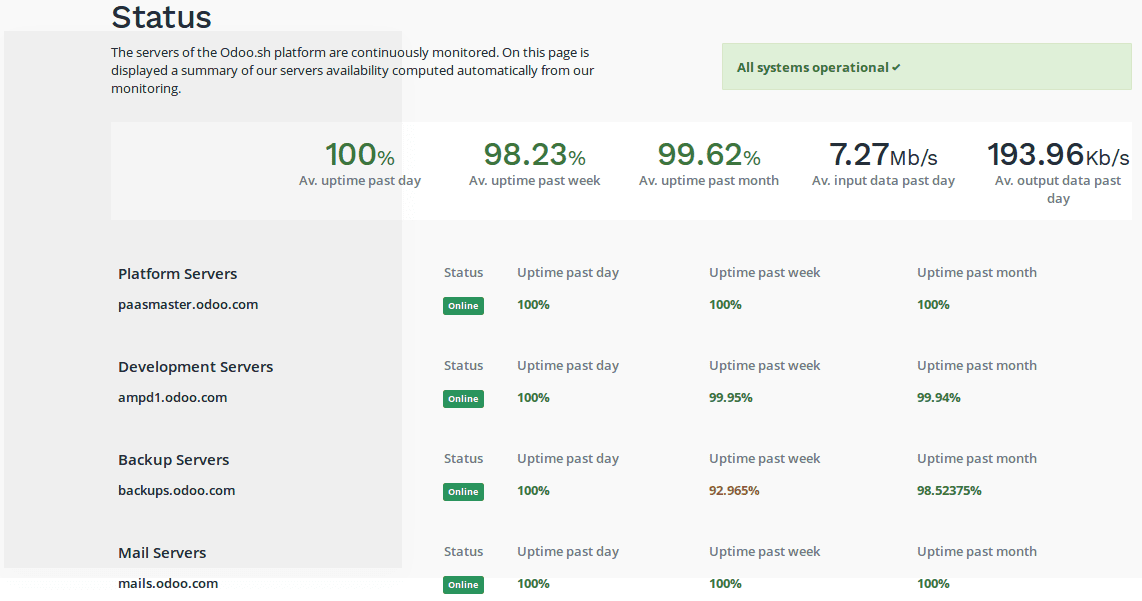Toggle the Status column header for Platform Servers
1142x601 pixels.
click(x=463, y=272)
